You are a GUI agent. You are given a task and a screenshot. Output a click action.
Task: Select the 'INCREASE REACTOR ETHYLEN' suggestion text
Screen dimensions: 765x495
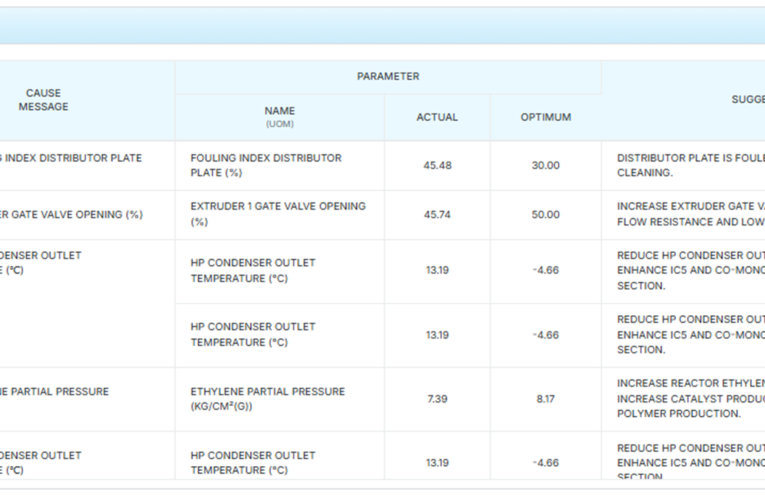[x=691, y=398]
